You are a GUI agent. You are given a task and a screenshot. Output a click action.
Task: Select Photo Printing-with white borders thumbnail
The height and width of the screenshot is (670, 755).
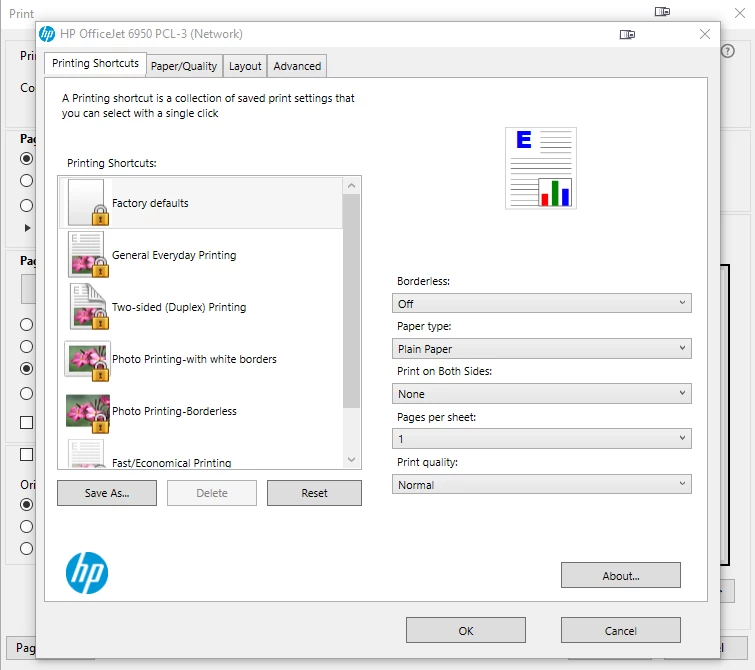(x=87, y=361)
